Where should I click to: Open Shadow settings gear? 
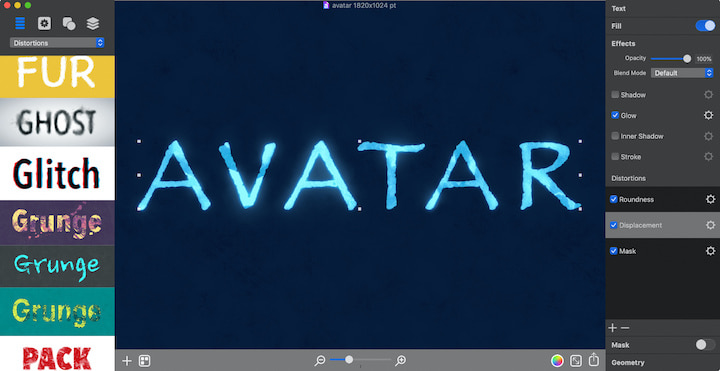(x=709, y=95)
